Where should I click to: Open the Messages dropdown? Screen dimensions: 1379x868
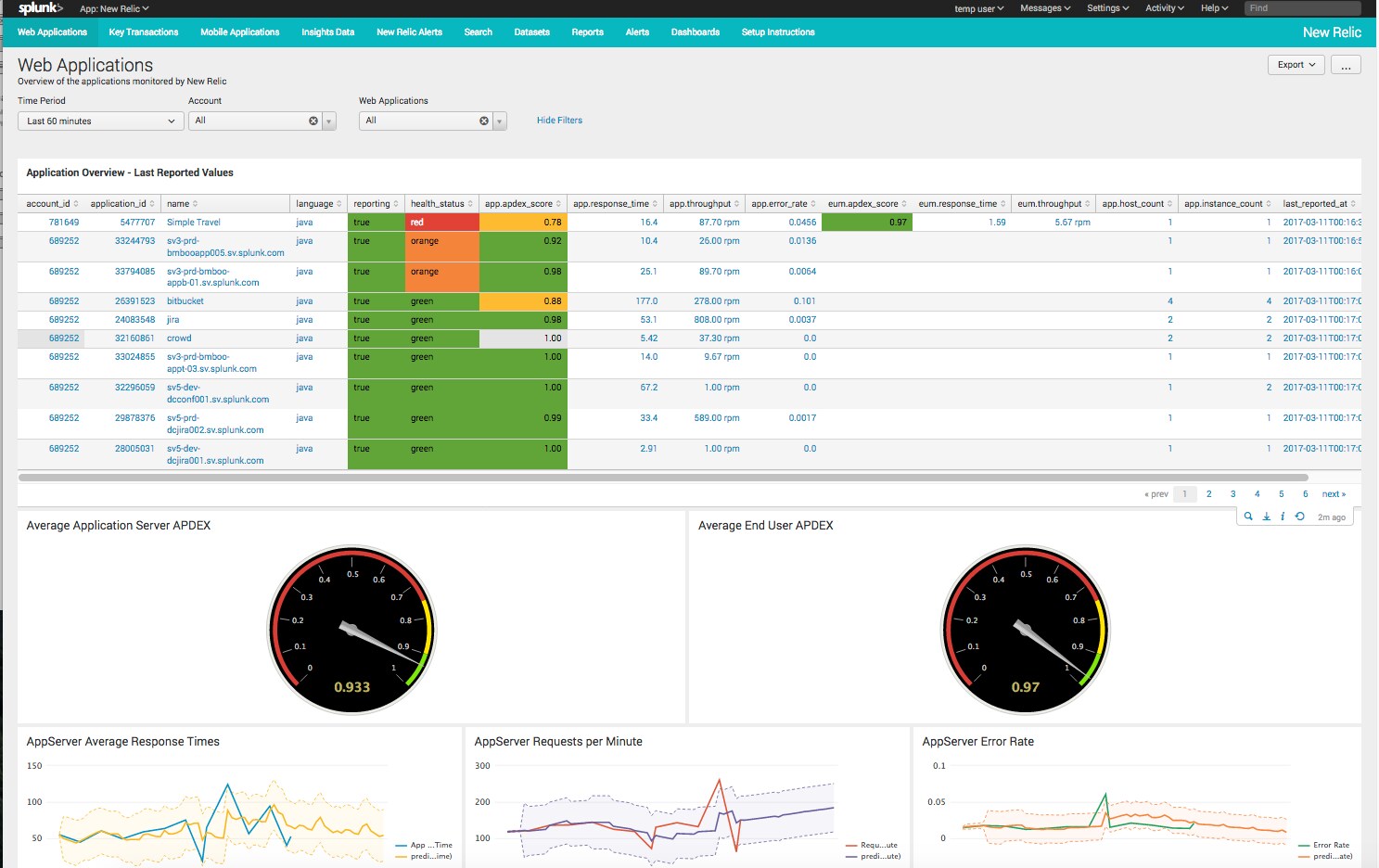1045,8
